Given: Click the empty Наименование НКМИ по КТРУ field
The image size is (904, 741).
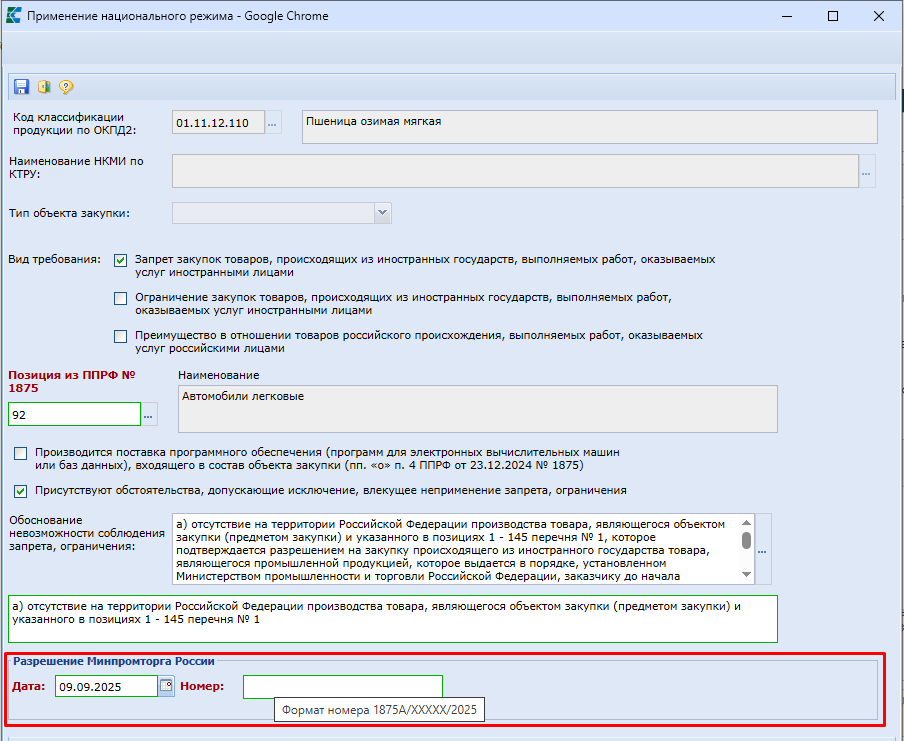Looking at the screenshot, I should 515,171.
